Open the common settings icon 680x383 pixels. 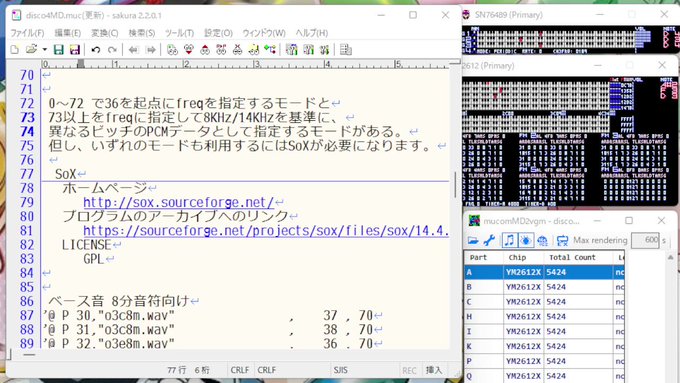324,50
